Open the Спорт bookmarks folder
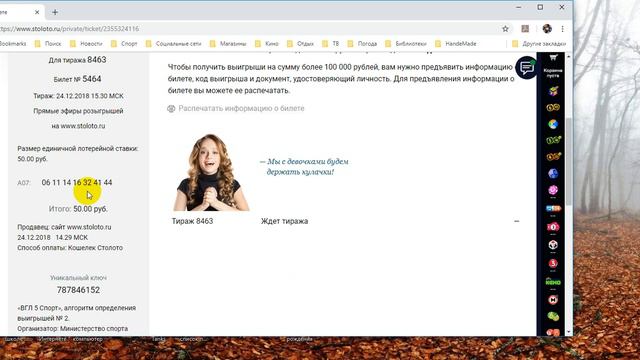This screenshot has height=360, width=640. (124, 44)
